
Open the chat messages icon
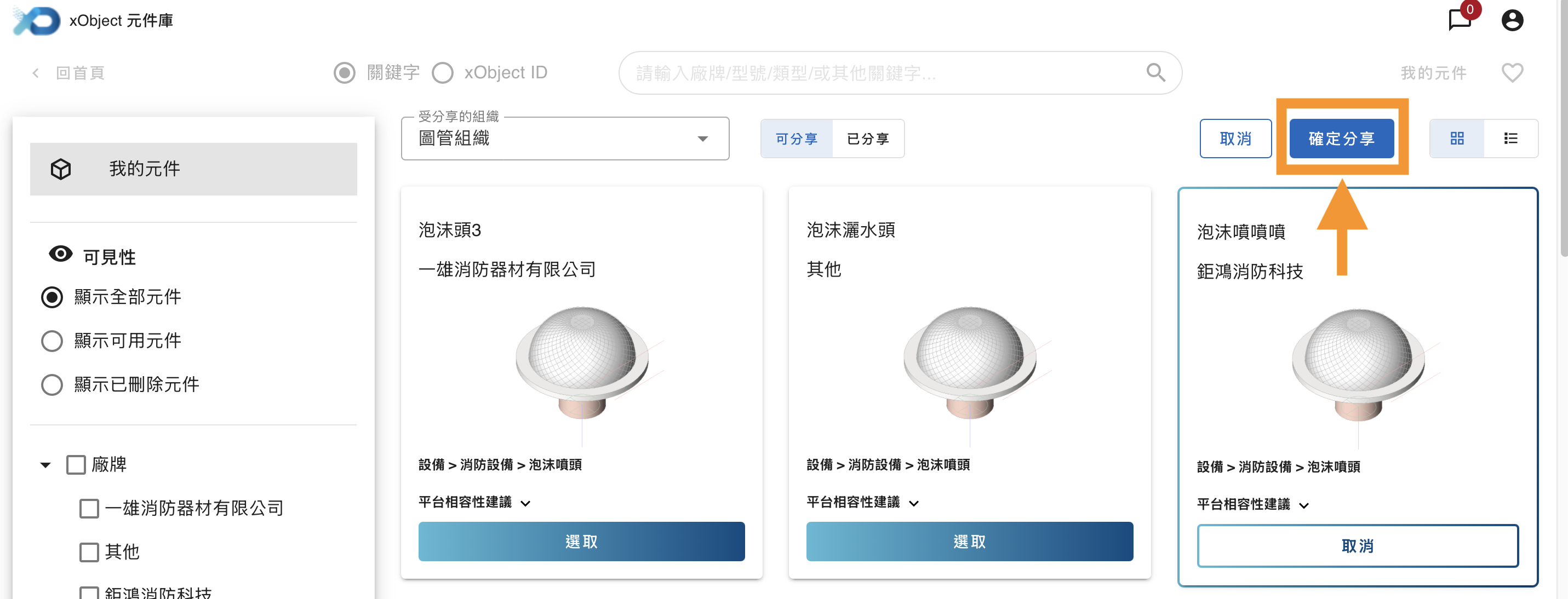pyautogui.click(x=1459, y=20)
